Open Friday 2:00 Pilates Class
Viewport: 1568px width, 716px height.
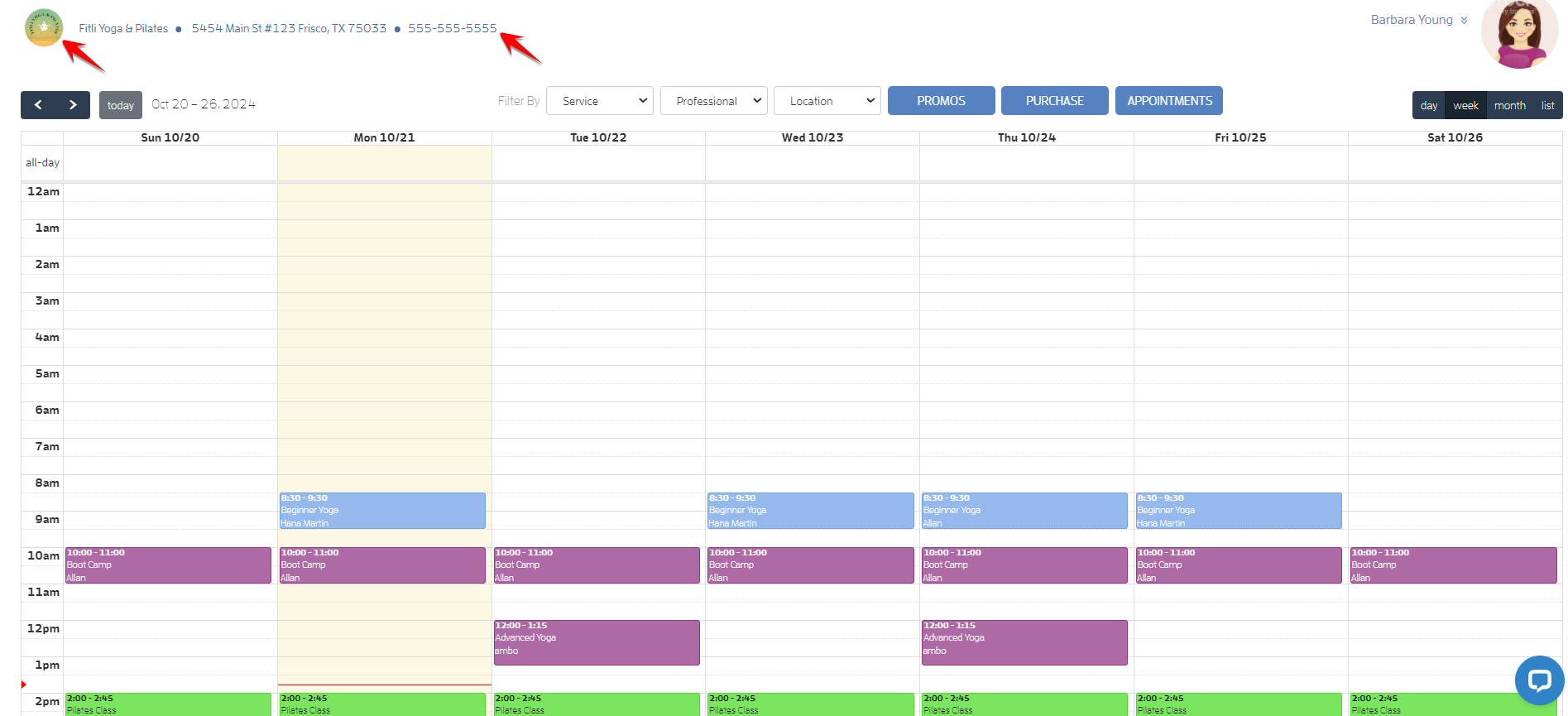click(x=1239, y=704)
